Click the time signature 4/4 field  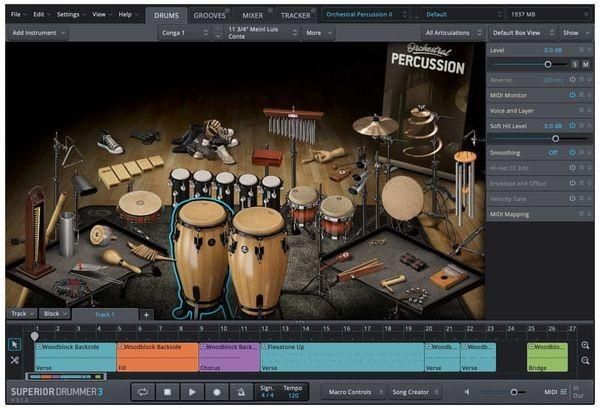(267, 392)
